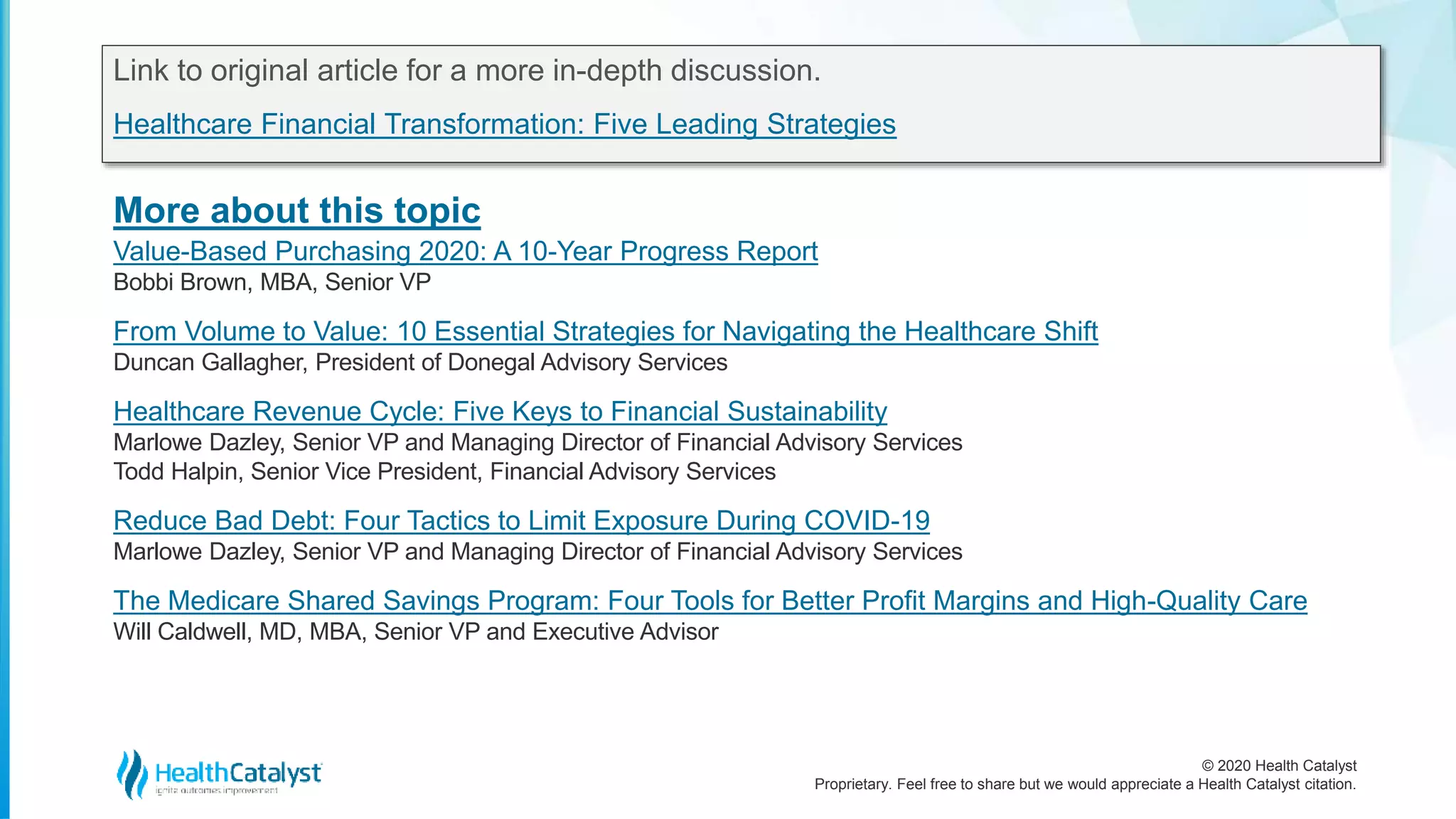Open From Volume to Value strategies link
The height and width of the screenshot is (819, 1456).
pos(606,332)
